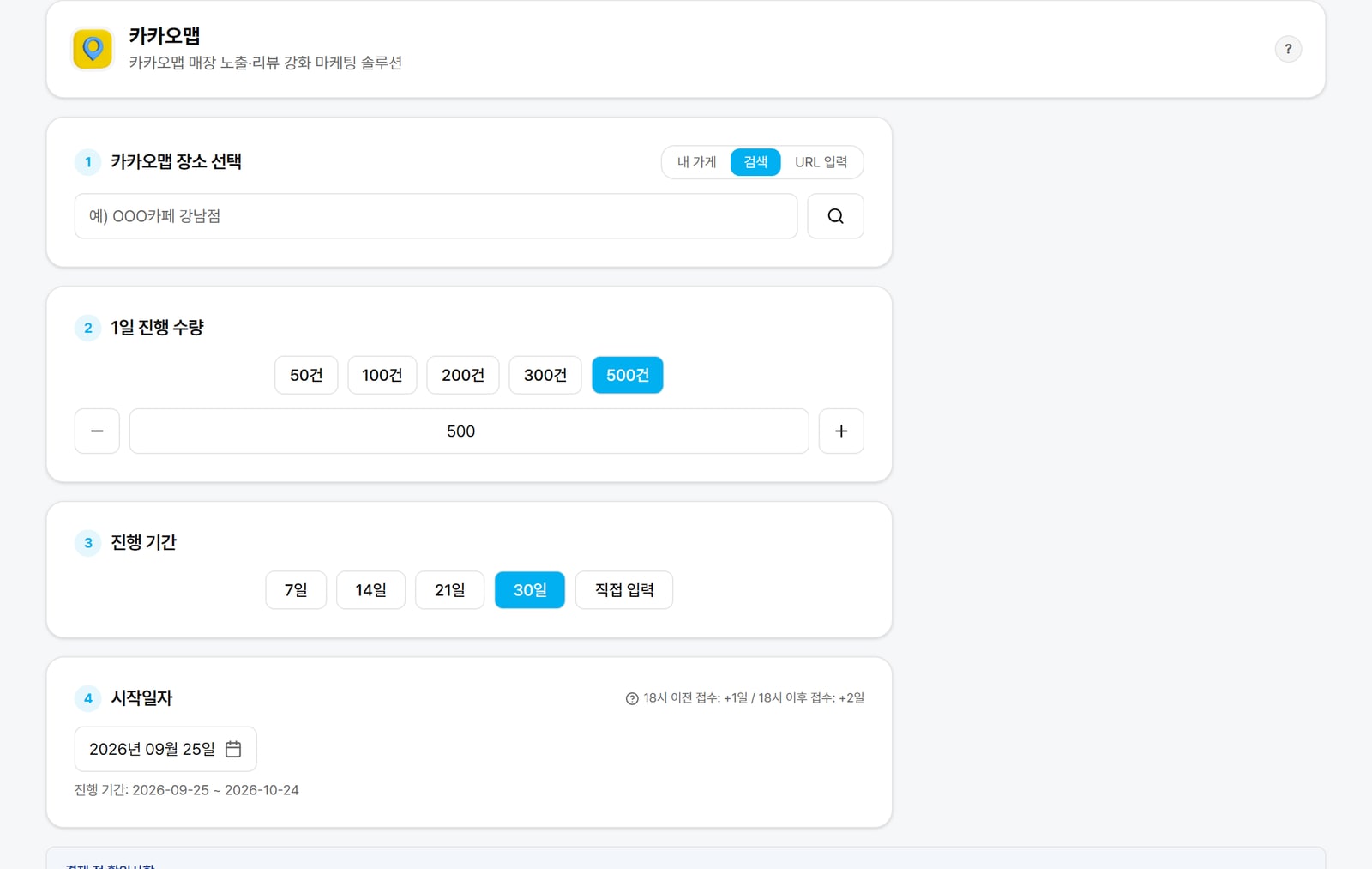Screen dimensions: 1372x869
Task: Select the 30일 period option
Action: pos(530,590)
